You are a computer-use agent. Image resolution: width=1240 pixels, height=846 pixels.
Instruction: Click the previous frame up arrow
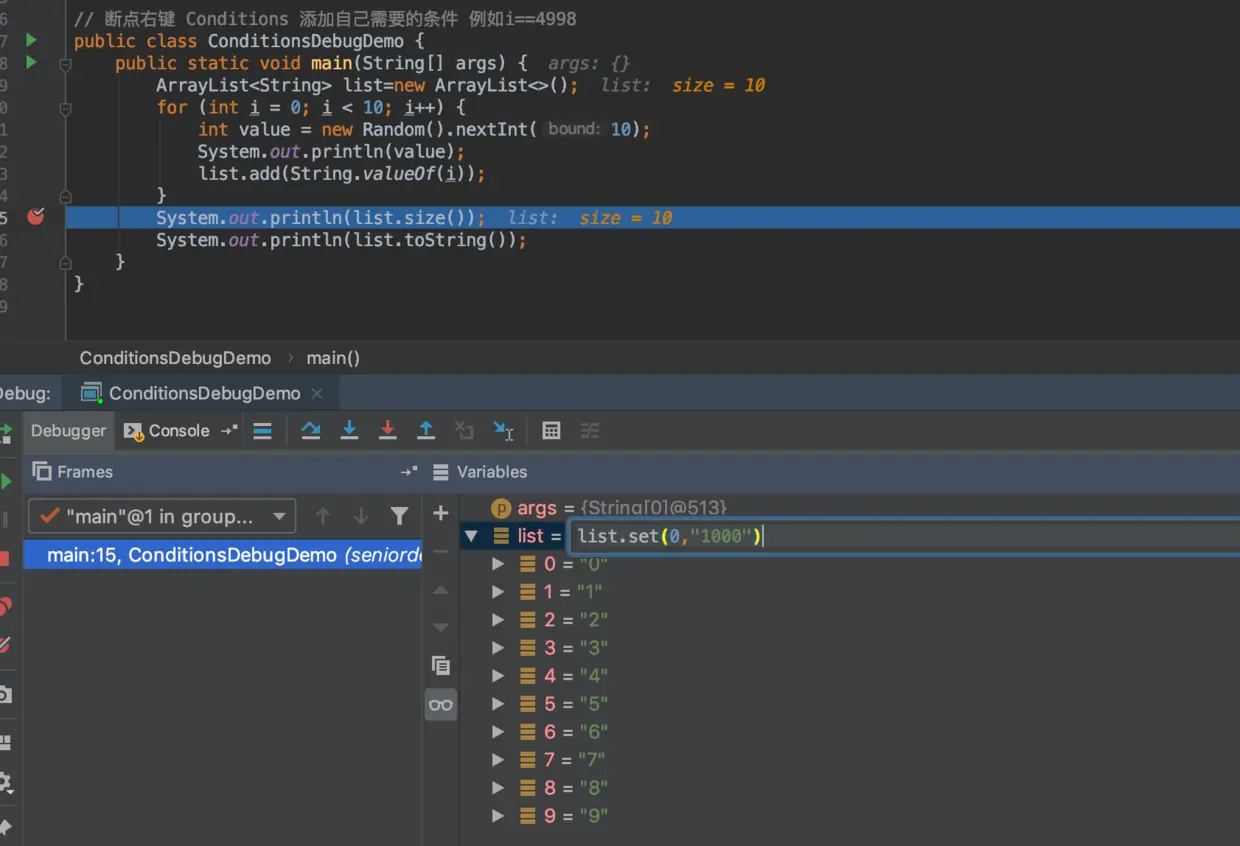[x=322, y=516]
